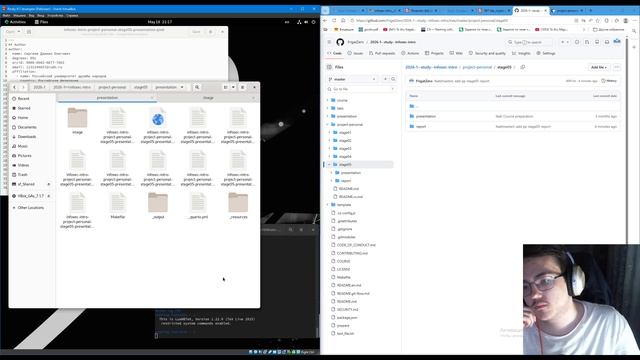Open the repository Settings tab

[x=546, y=53]
